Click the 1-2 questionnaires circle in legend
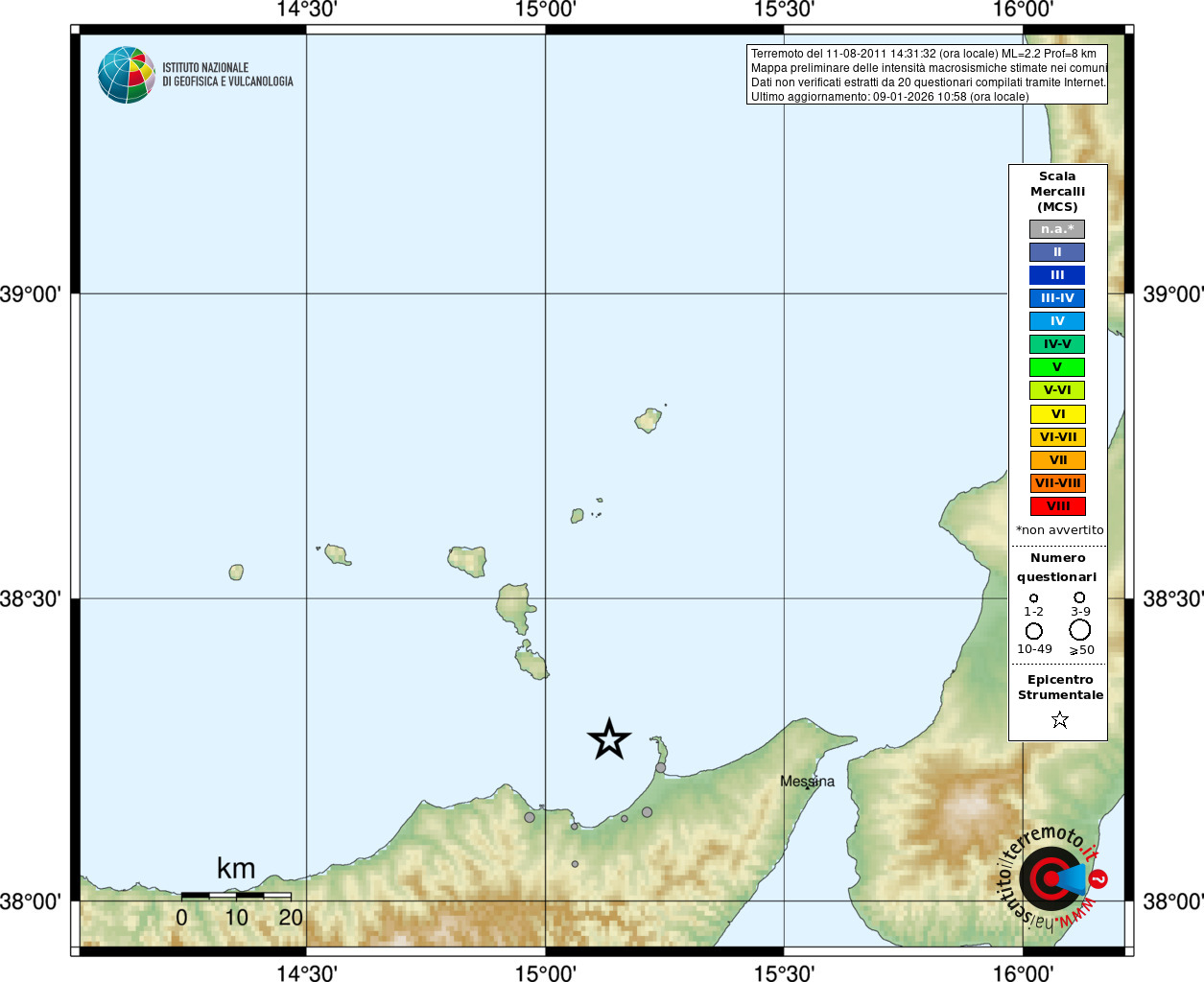Image resolution: width=1204 pixels, height=982 pixels. click(x=1033, y=597)
